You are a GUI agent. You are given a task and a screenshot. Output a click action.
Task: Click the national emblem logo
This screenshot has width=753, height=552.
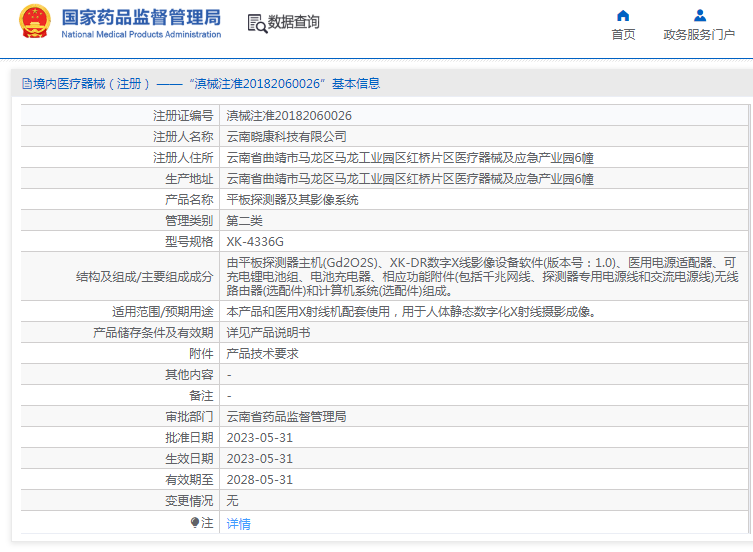tap(35, 22)
